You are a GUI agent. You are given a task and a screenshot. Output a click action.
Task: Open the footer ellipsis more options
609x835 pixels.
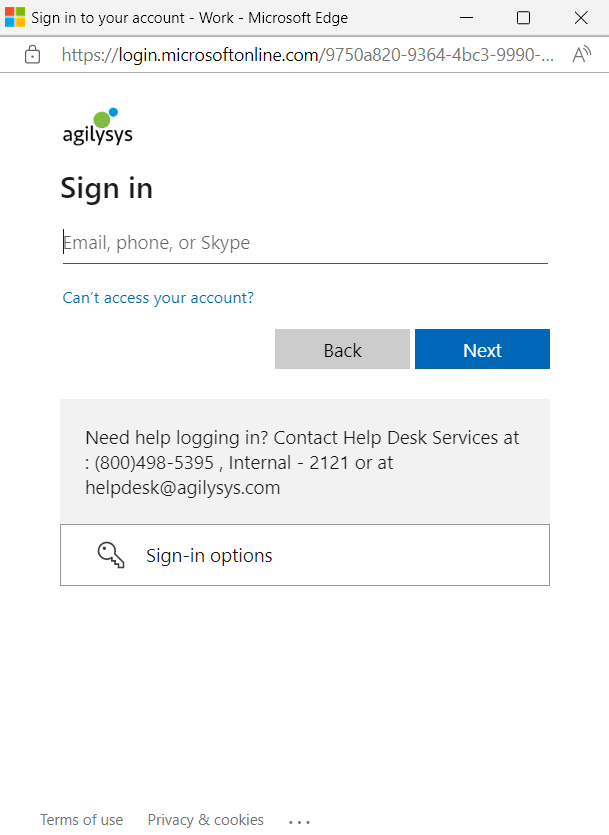click(299, 821)
